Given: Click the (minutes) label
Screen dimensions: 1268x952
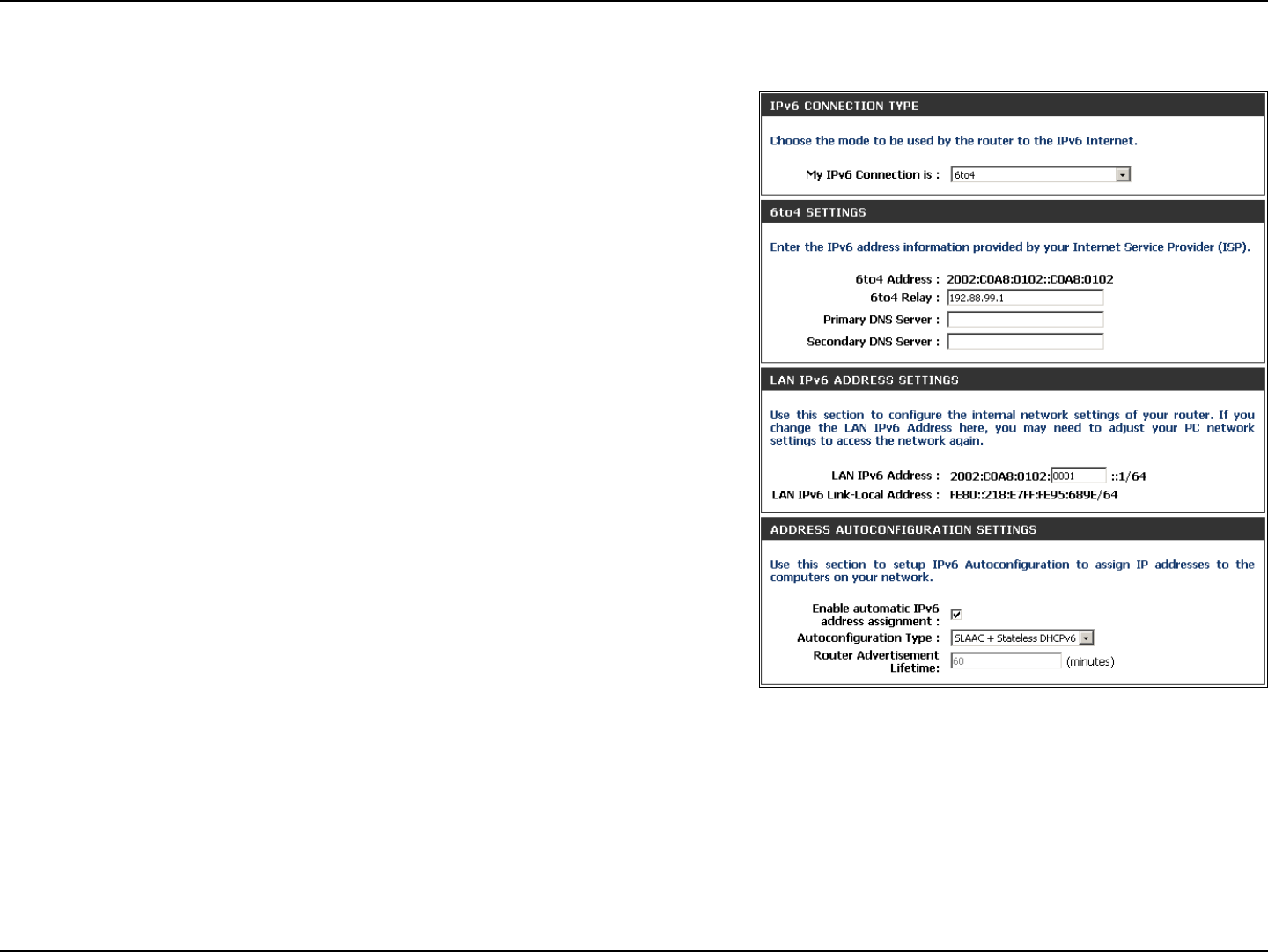Looking at the screenshot, I should click(1090, 661).
